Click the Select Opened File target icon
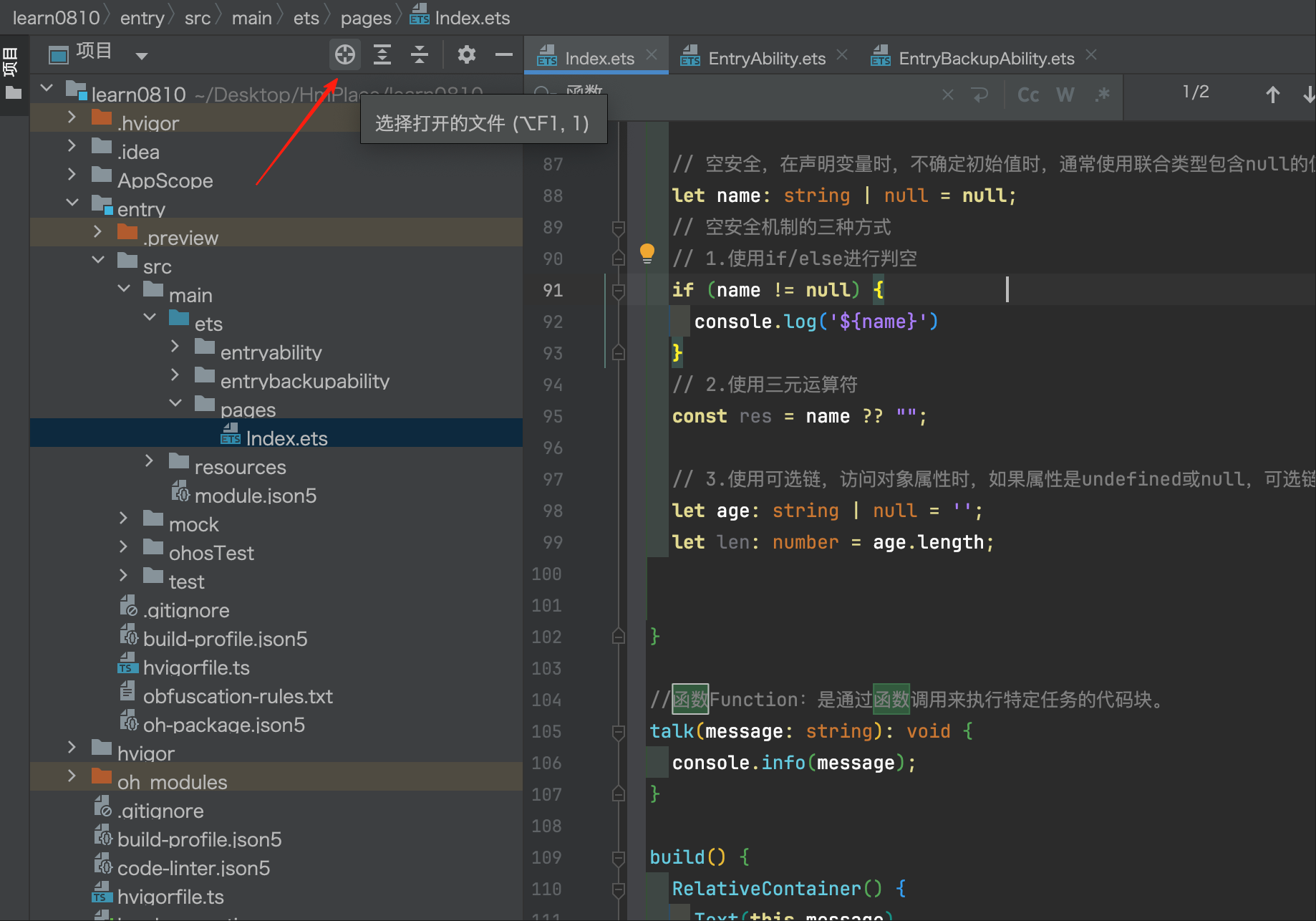The image size is (1316, 921). coord(345,54)
